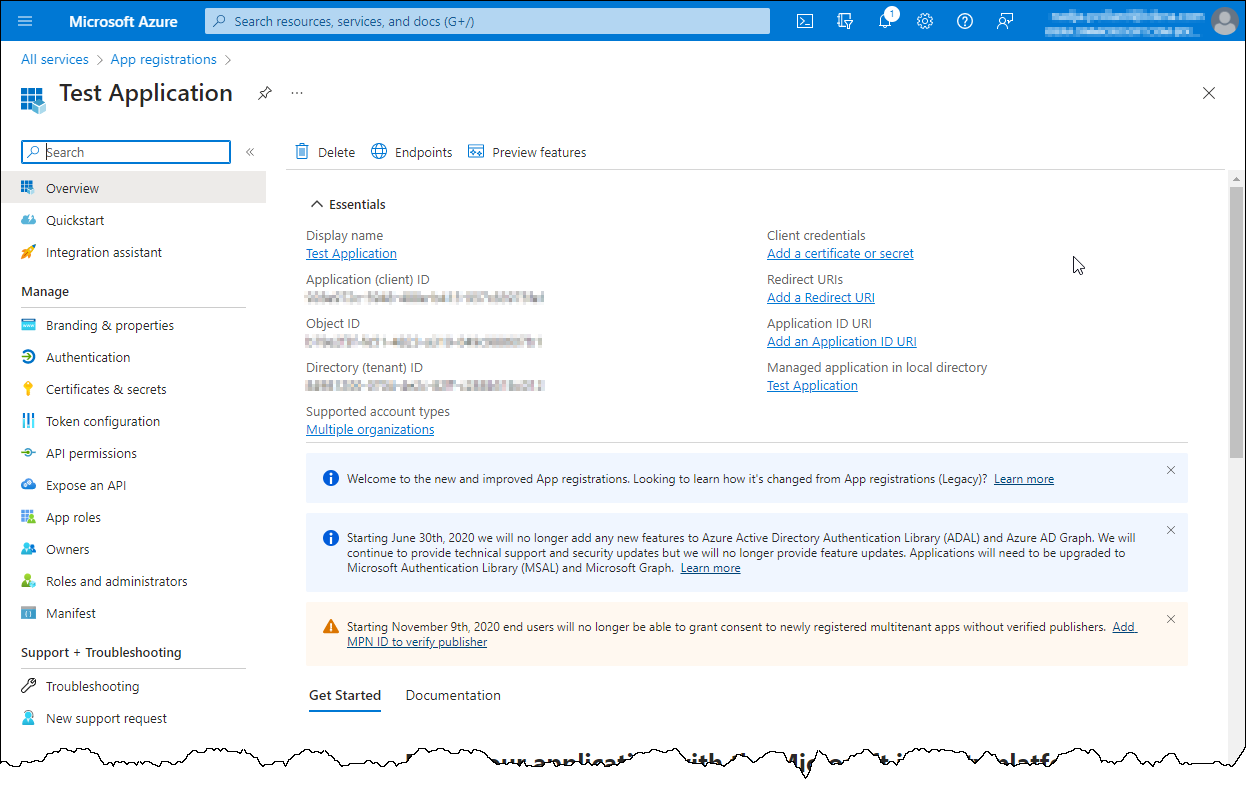Click Learn more in ADAL deprecation banner

pyautogui.click(x=711, y=568)
